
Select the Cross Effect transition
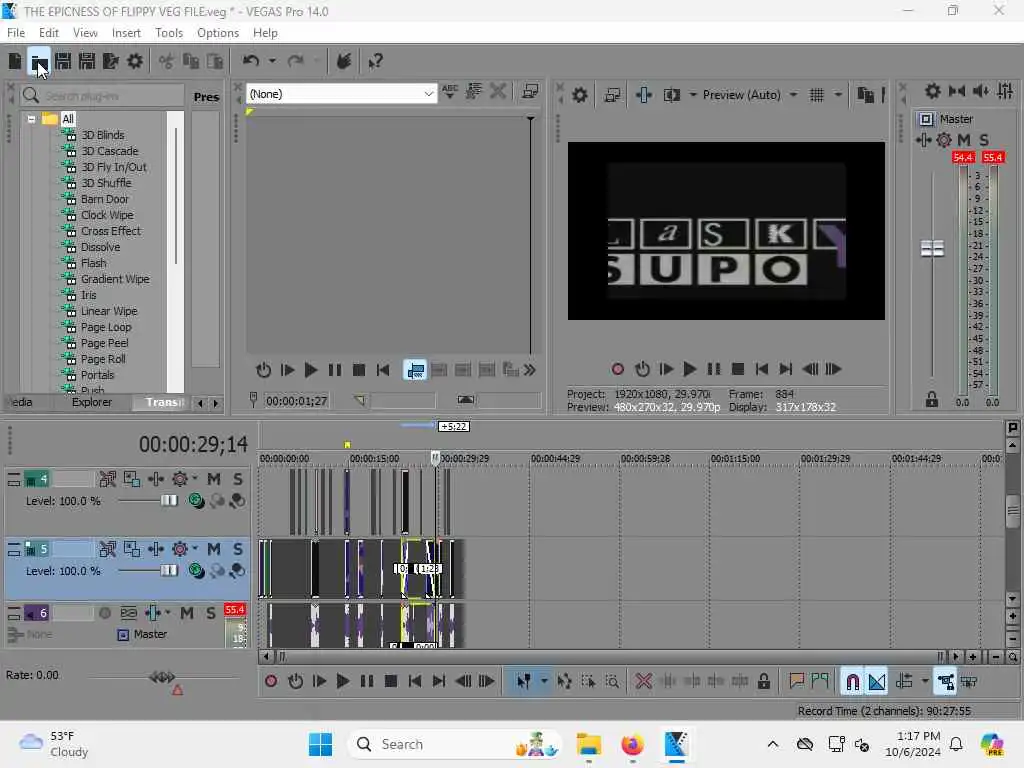[110, 231]
